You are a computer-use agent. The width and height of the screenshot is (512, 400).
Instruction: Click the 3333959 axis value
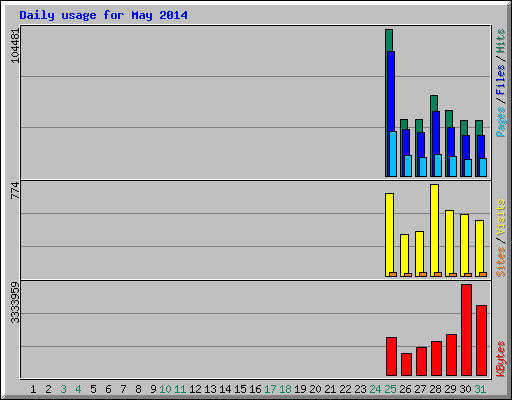(x=15, y=302)
